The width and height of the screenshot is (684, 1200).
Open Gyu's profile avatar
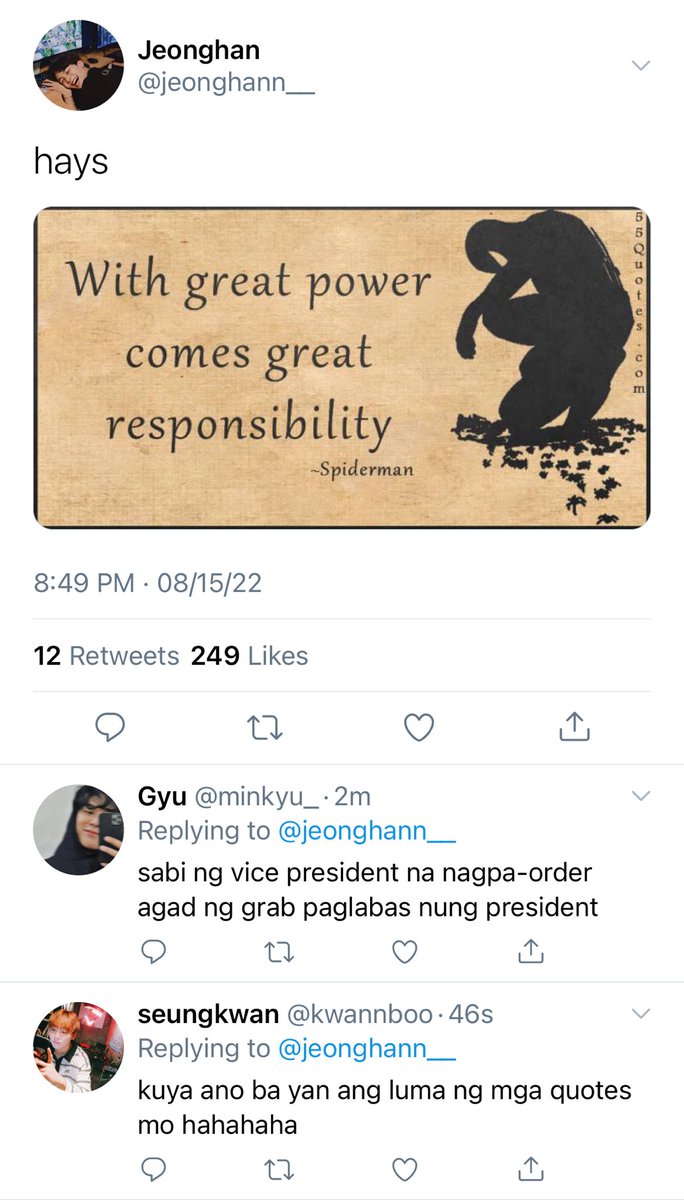point(79,830)
